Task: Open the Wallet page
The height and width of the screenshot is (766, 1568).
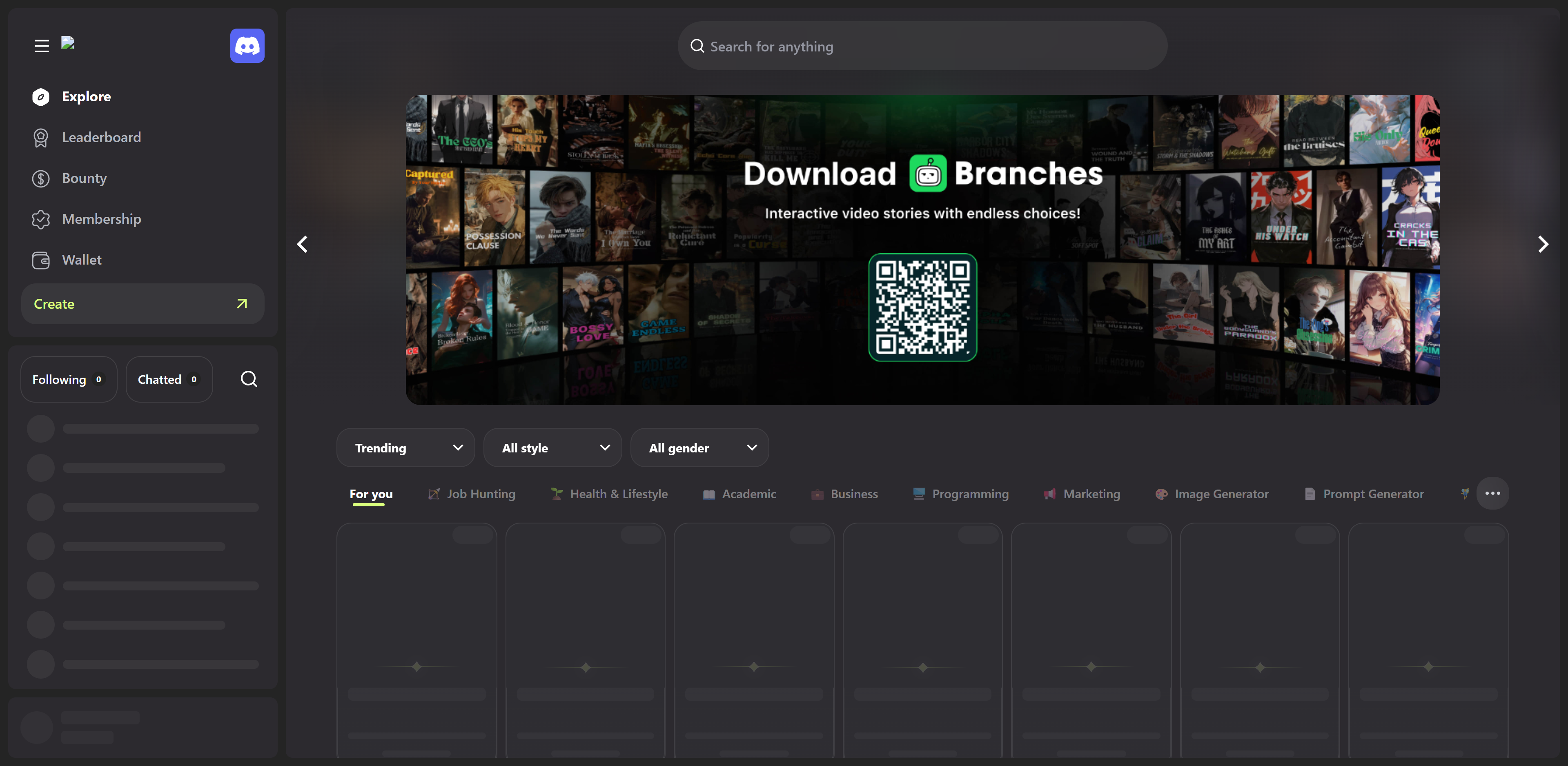Action: (82, 260)
